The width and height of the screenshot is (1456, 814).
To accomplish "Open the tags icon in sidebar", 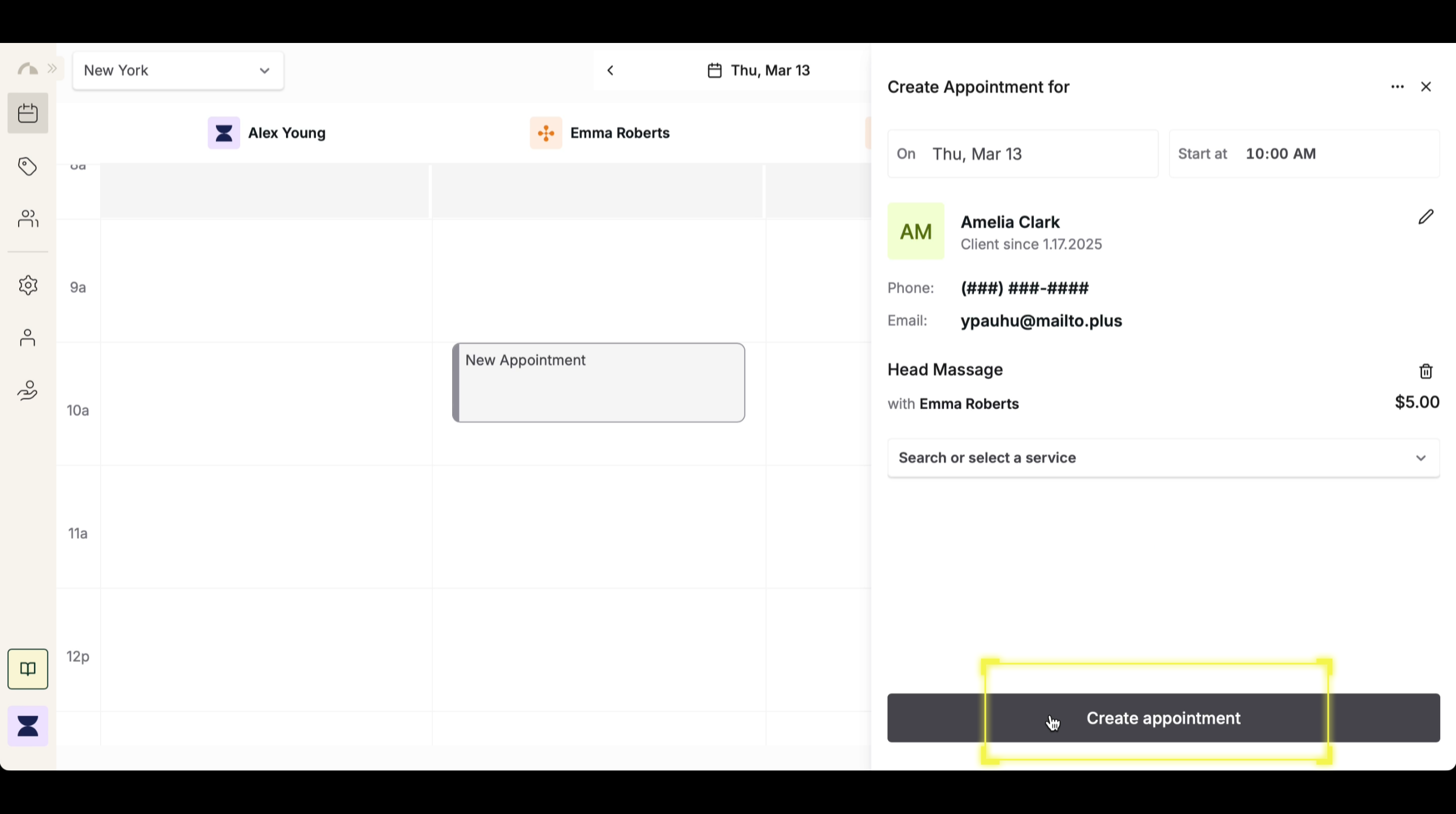I will click(28, 166).
